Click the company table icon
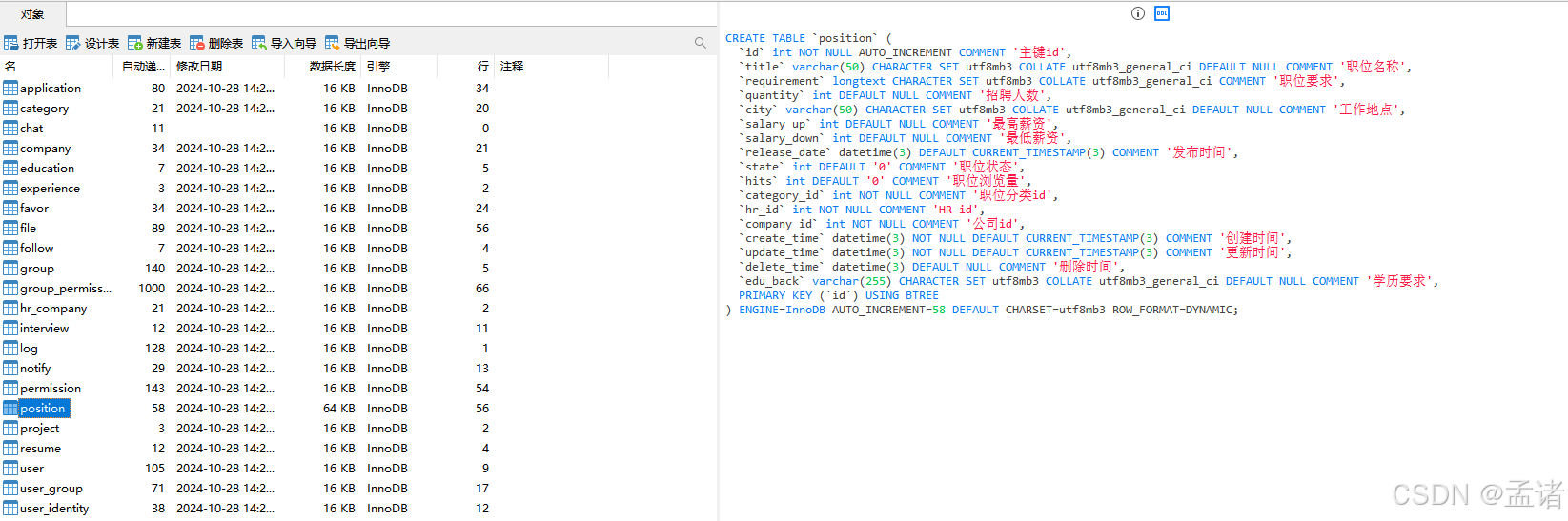Screen dimensions: 1568x521 (x=10, y=148)
